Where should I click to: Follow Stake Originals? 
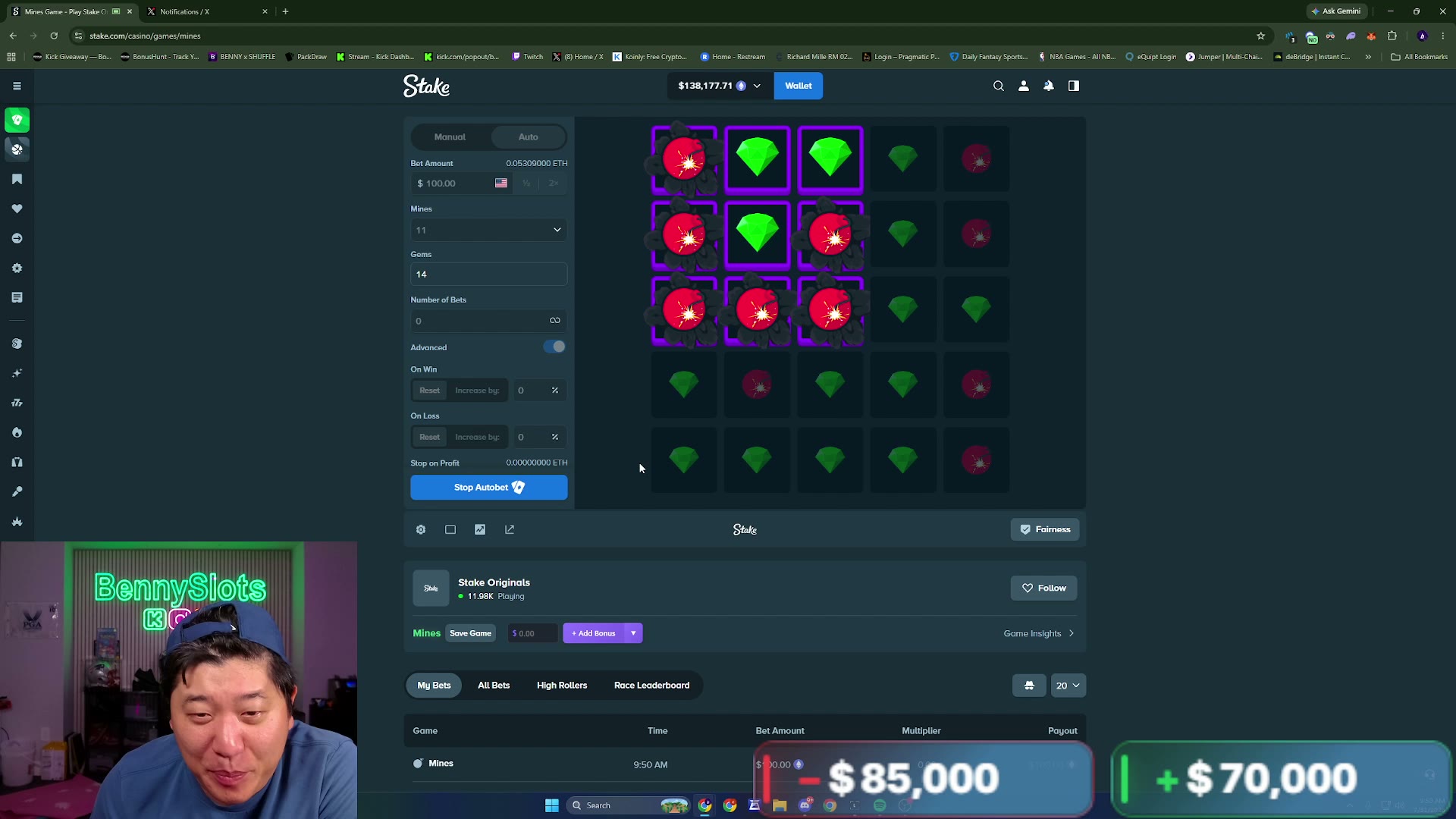point(1043,588)
